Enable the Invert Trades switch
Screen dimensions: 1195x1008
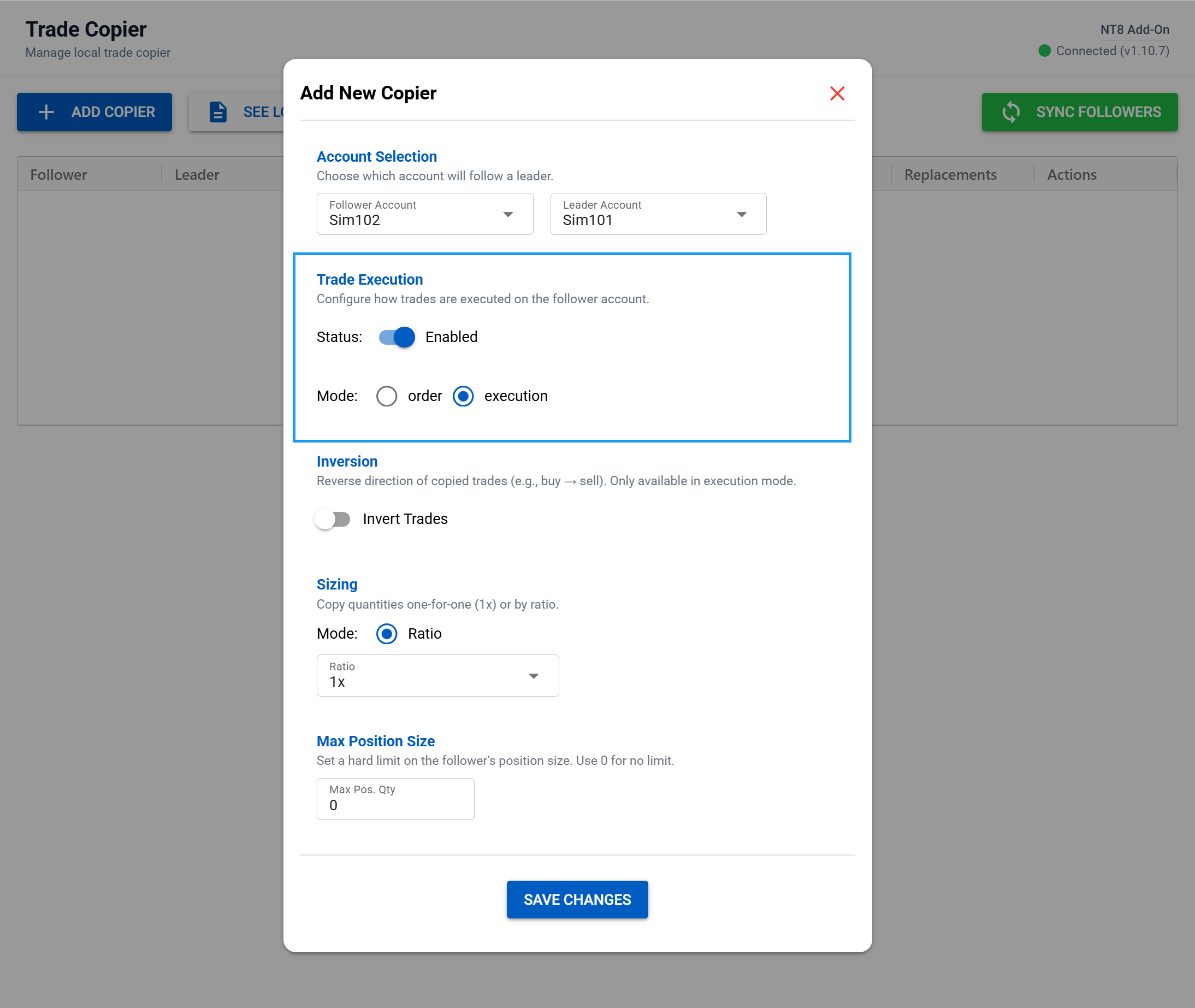pyautogui.click(x=333, y=519)
